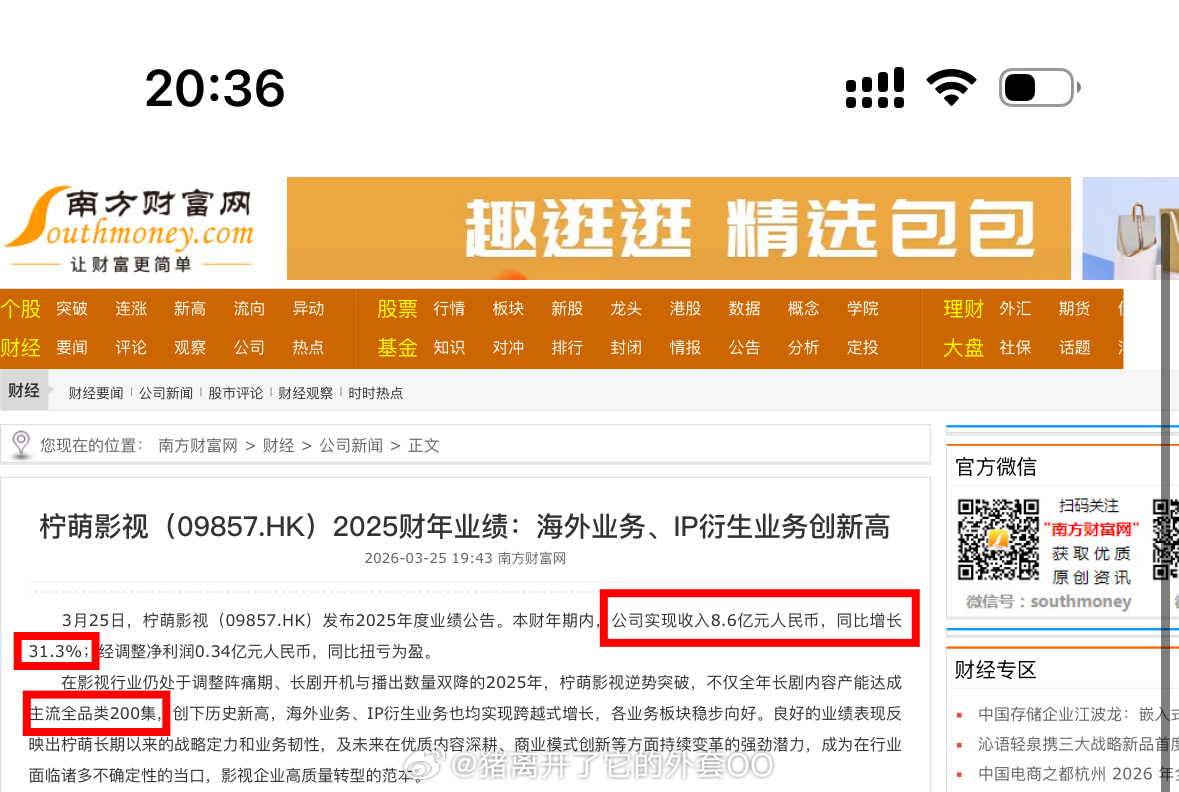Select the 个股 category heading
The height and width of the screenshot is (792, 1179).
20,308
